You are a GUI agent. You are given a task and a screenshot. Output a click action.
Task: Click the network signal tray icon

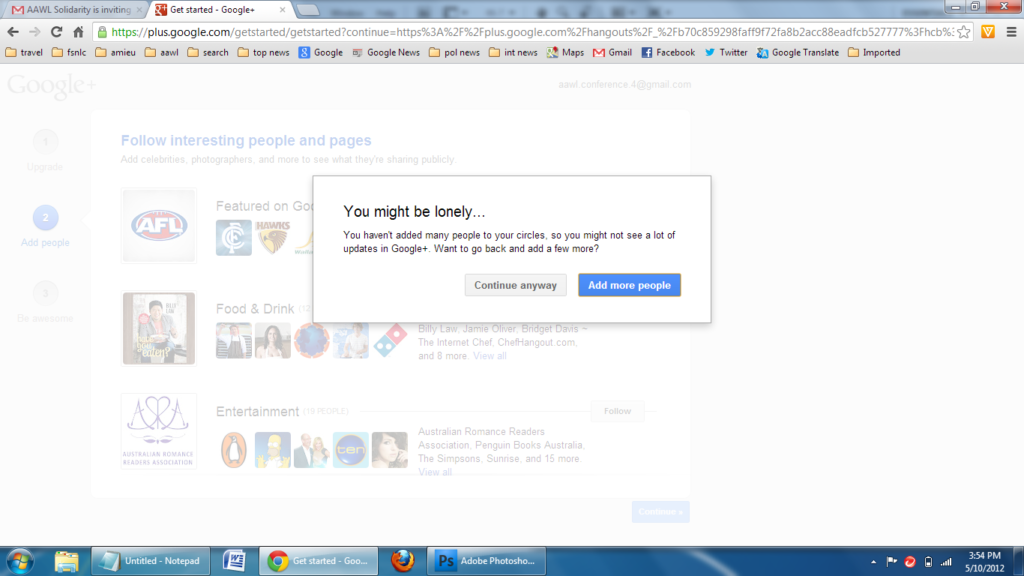click(946, 562)
